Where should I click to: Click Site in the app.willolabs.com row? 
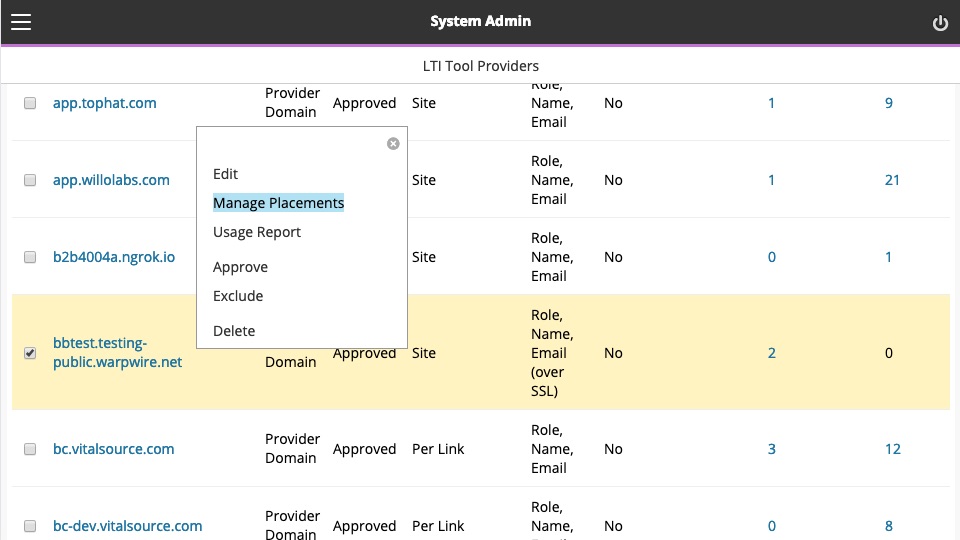click(x=424, y=180)
